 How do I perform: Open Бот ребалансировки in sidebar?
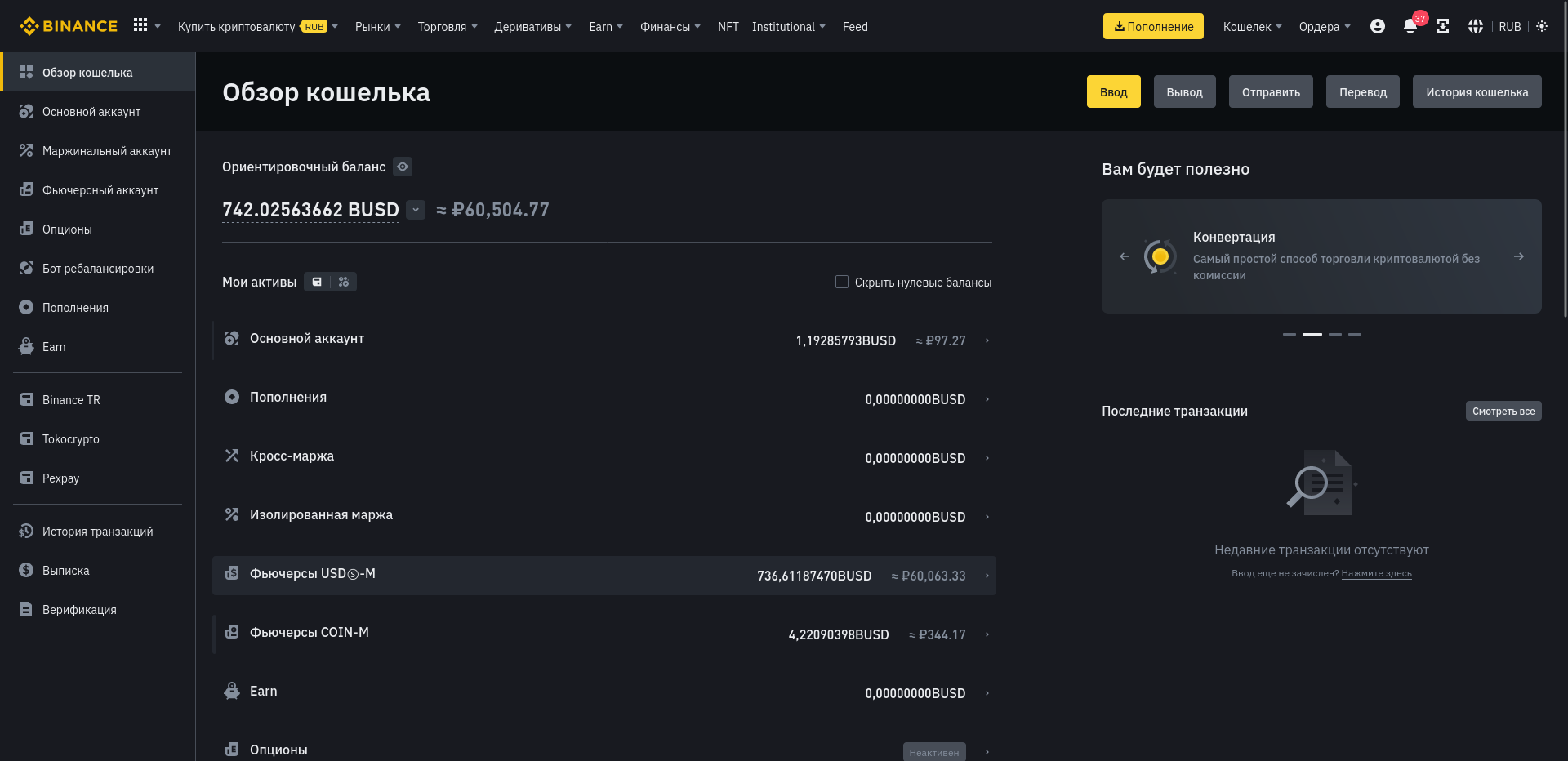pyautogui.click(x=98, y=268)
